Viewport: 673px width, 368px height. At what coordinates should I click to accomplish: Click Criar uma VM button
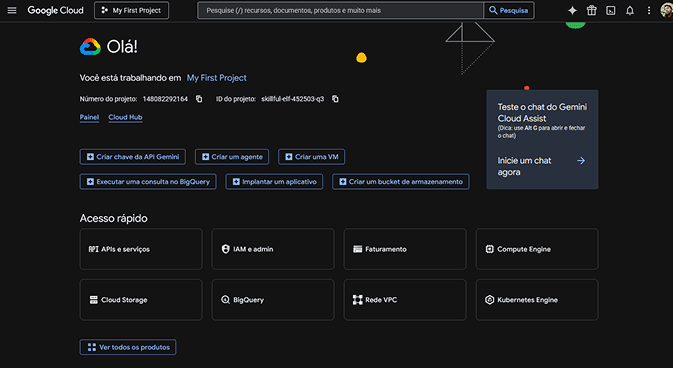click(x=311, y=157)
